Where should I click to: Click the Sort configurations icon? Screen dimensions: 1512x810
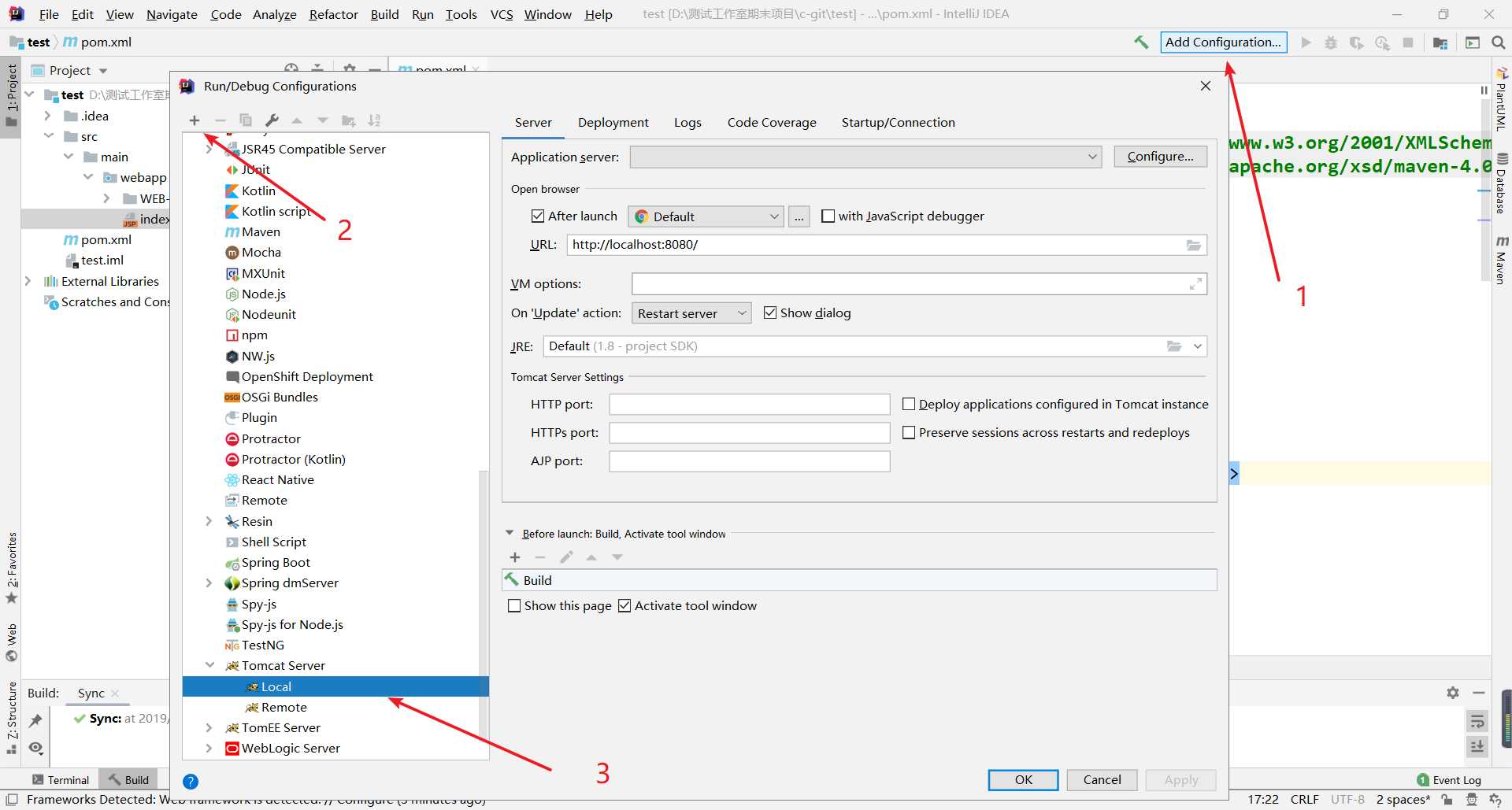(374, 120)
